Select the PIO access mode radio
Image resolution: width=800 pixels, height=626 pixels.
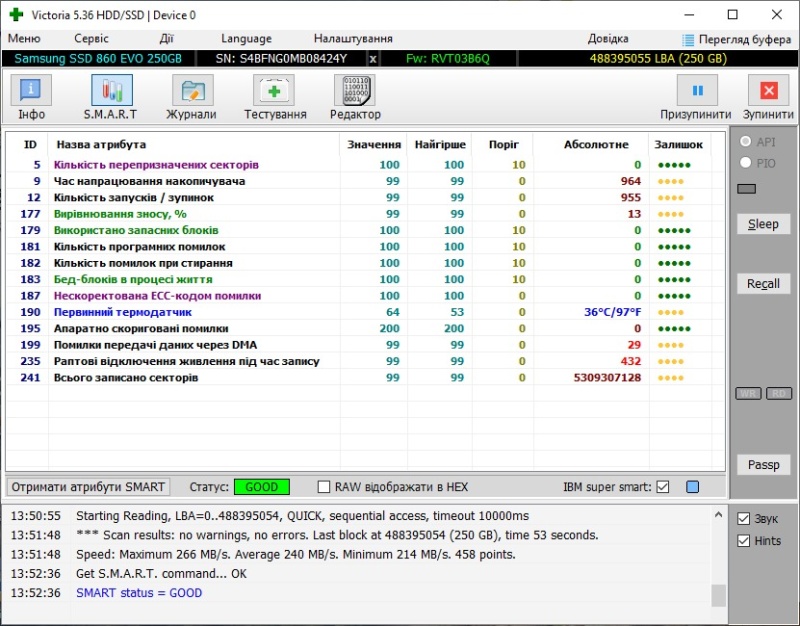coord(745,163)
